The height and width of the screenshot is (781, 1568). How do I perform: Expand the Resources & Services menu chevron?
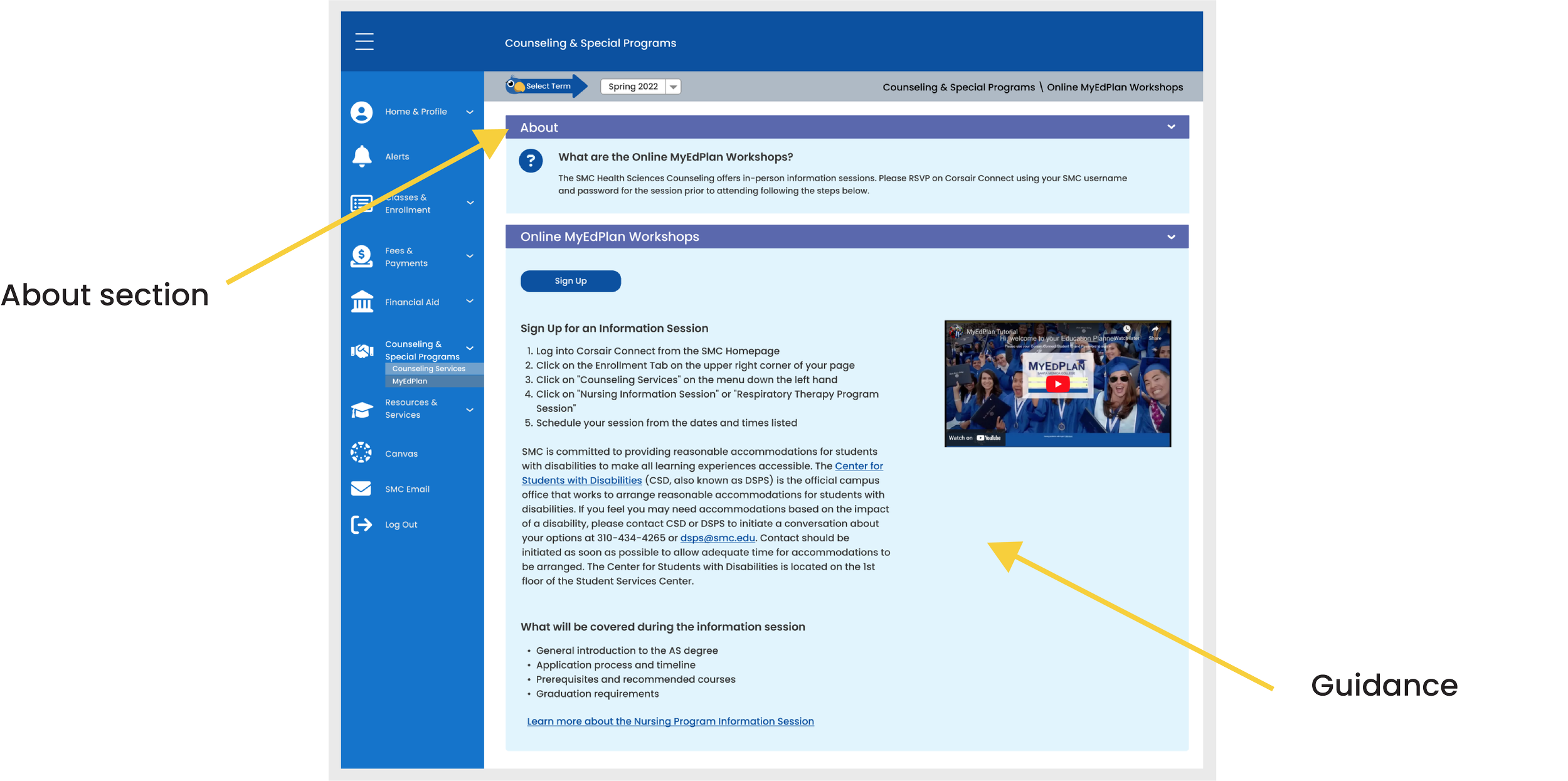coord(469,410)
